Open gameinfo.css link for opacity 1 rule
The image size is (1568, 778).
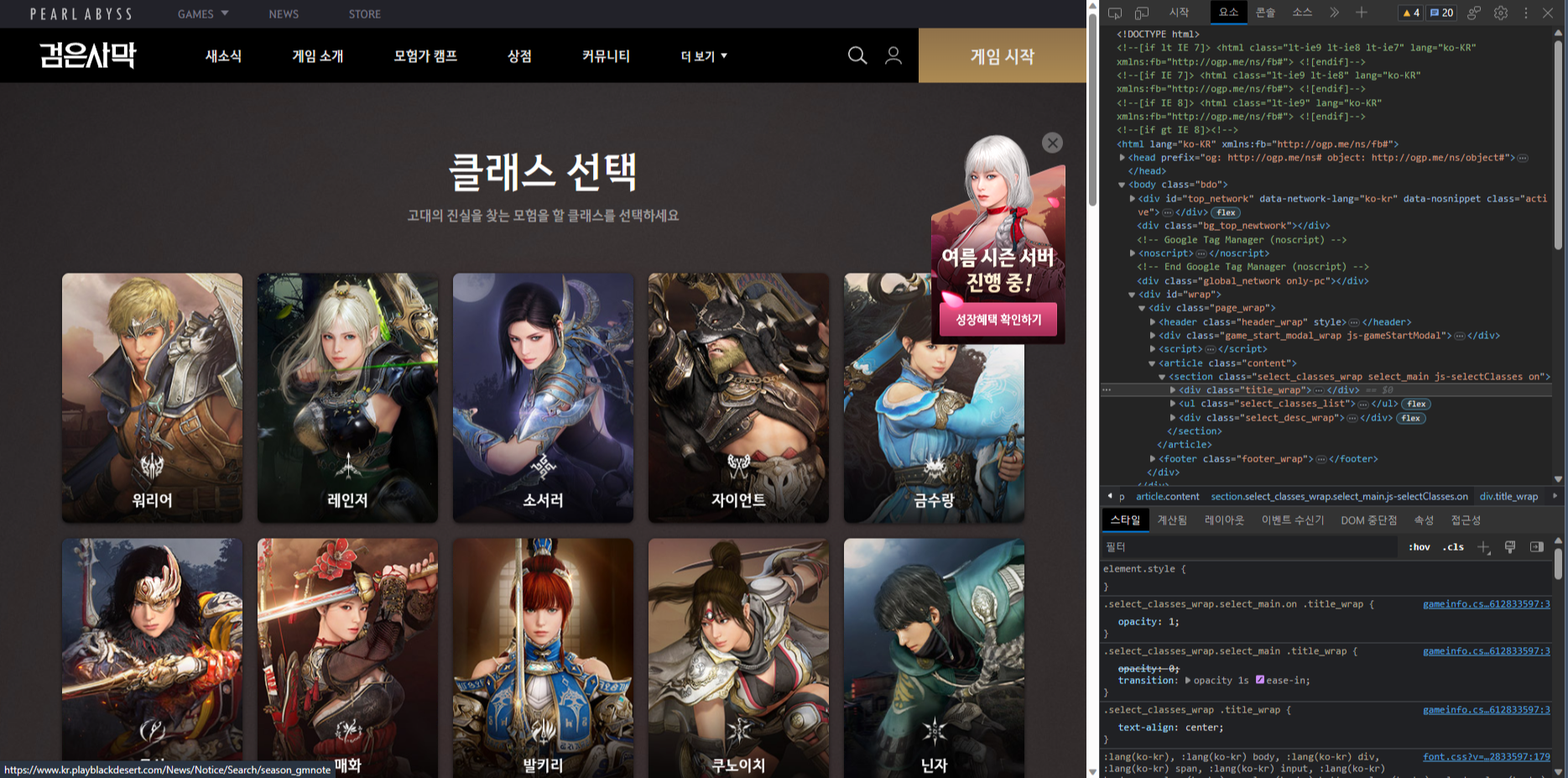[1486, 604]
